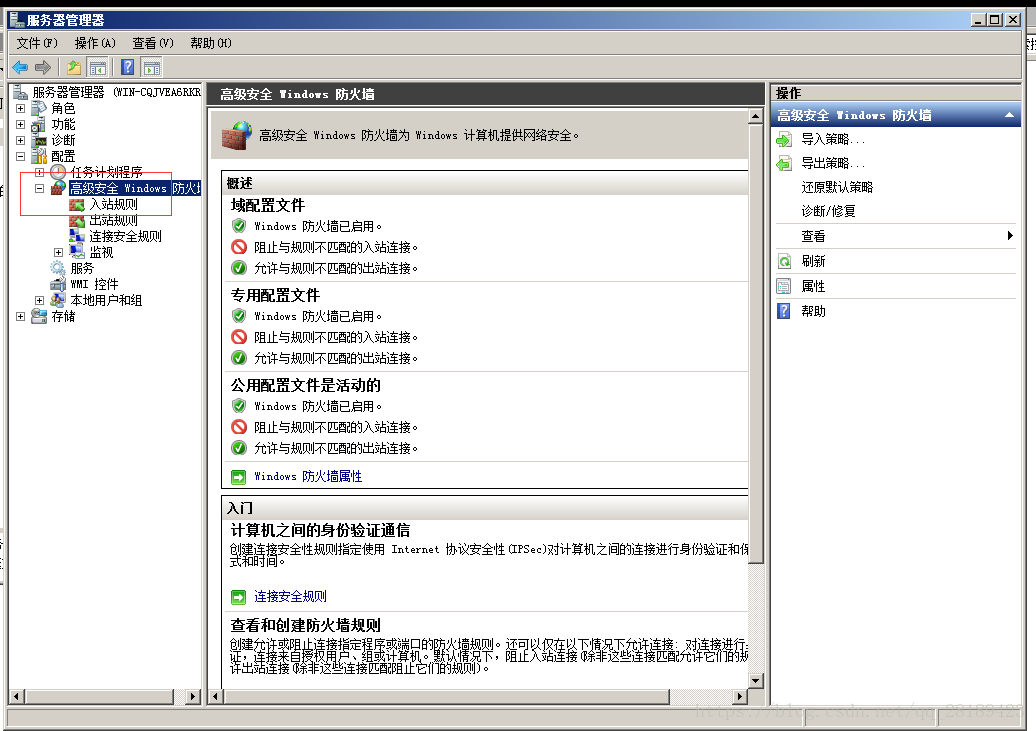Open the 操作(A) menu

coord(95,43)
